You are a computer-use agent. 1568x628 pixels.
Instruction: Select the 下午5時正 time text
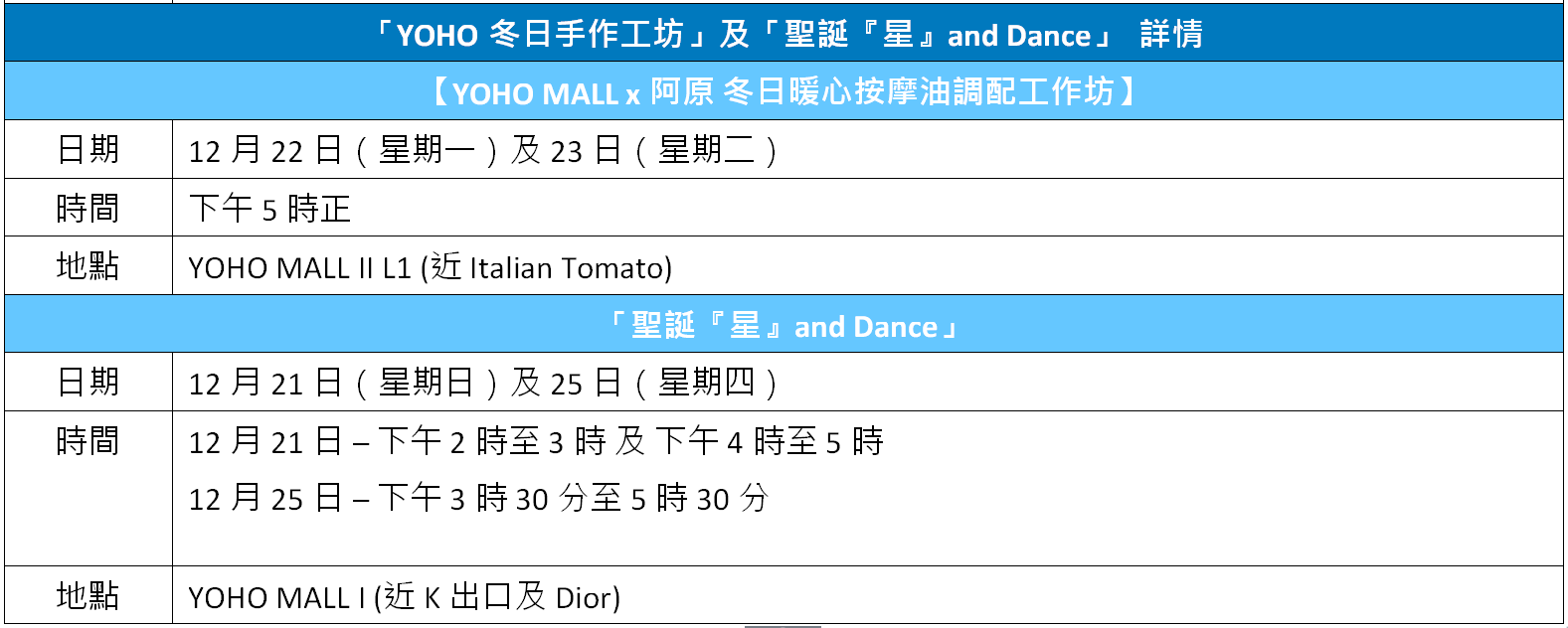[x=269, y=209]
